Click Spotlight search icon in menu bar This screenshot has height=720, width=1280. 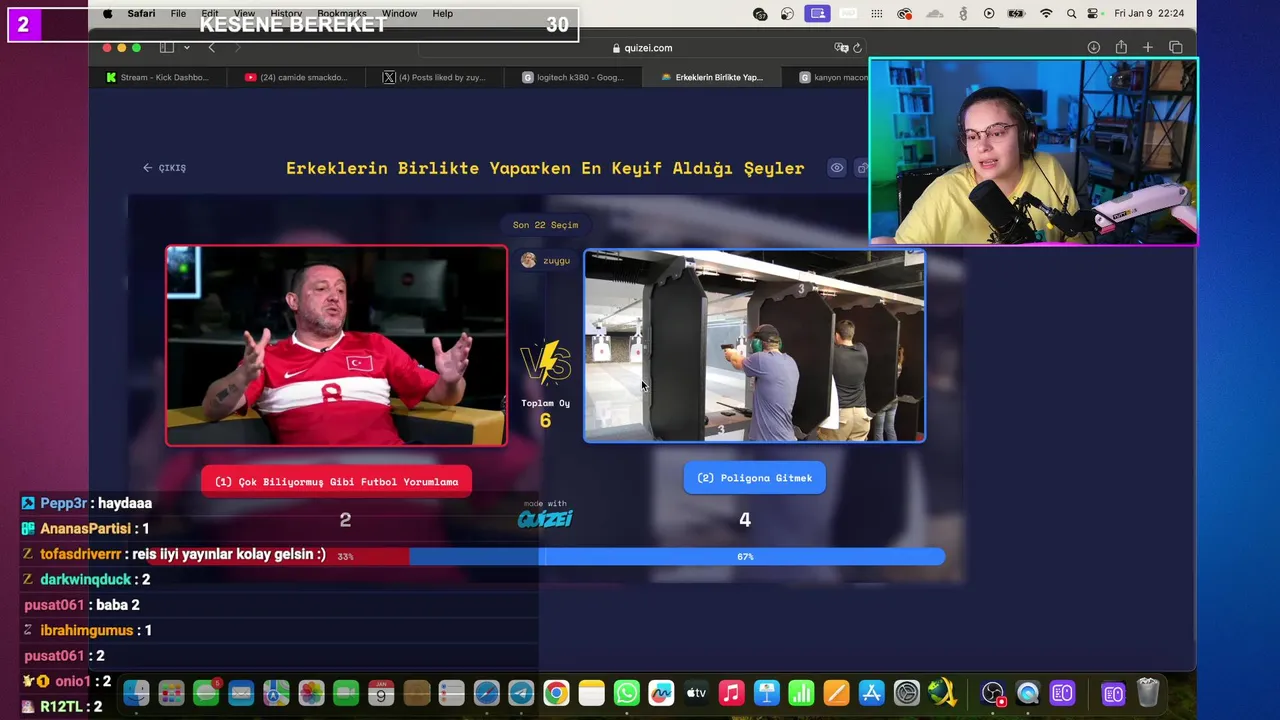1071,14
